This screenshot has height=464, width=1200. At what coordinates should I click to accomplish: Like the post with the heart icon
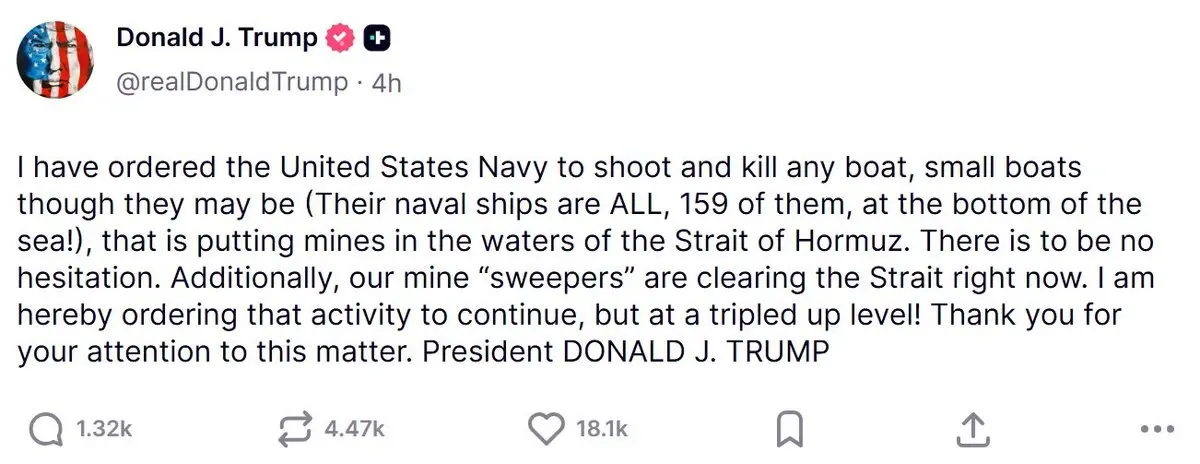546,430
